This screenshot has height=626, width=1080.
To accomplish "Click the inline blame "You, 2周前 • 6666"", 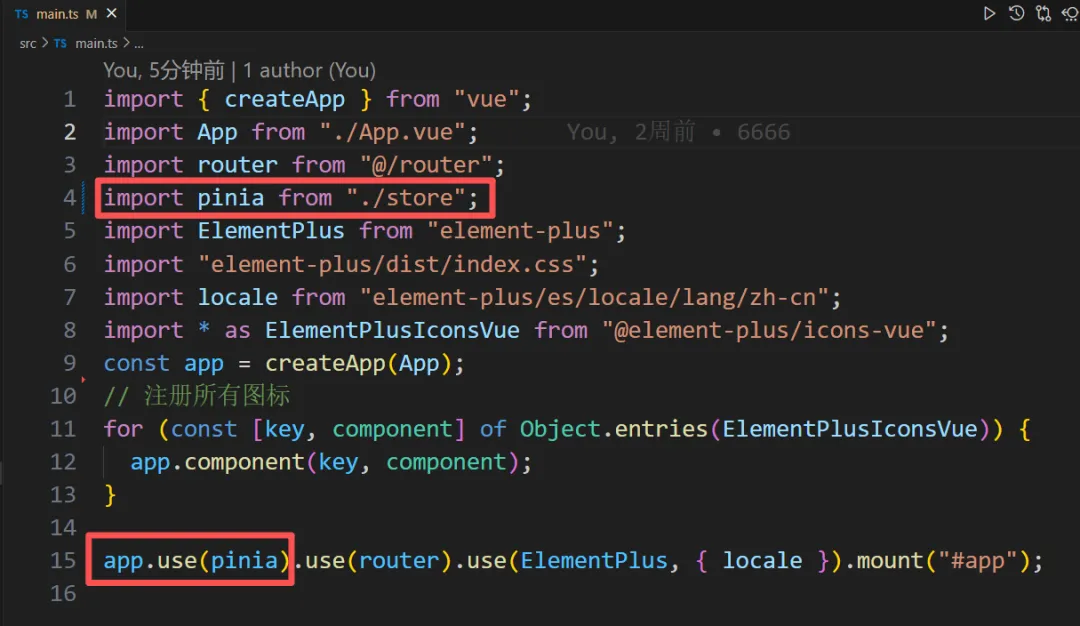I will click(678, 132).
